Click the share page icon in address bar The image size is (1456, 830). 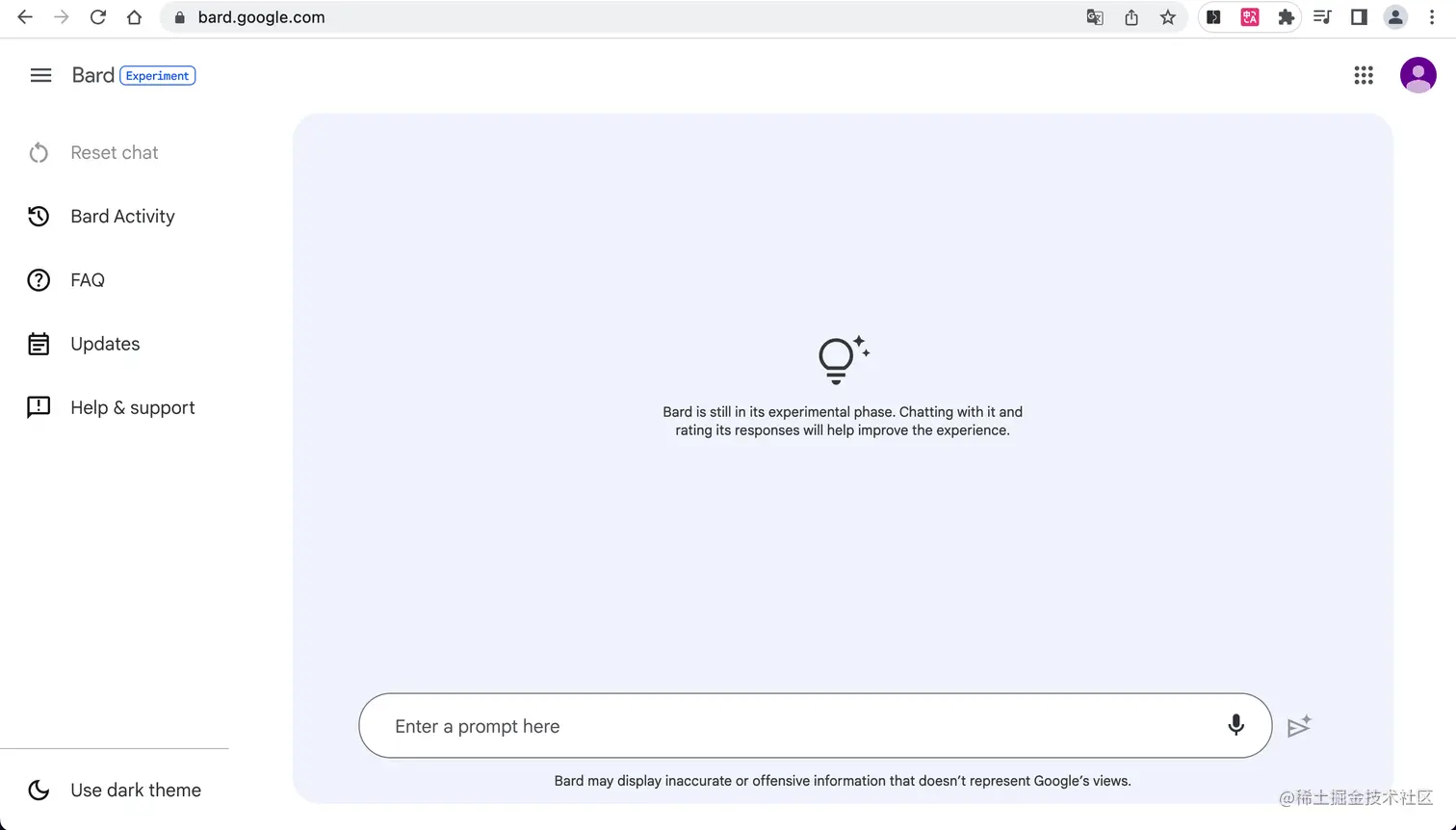point(1131,17)
